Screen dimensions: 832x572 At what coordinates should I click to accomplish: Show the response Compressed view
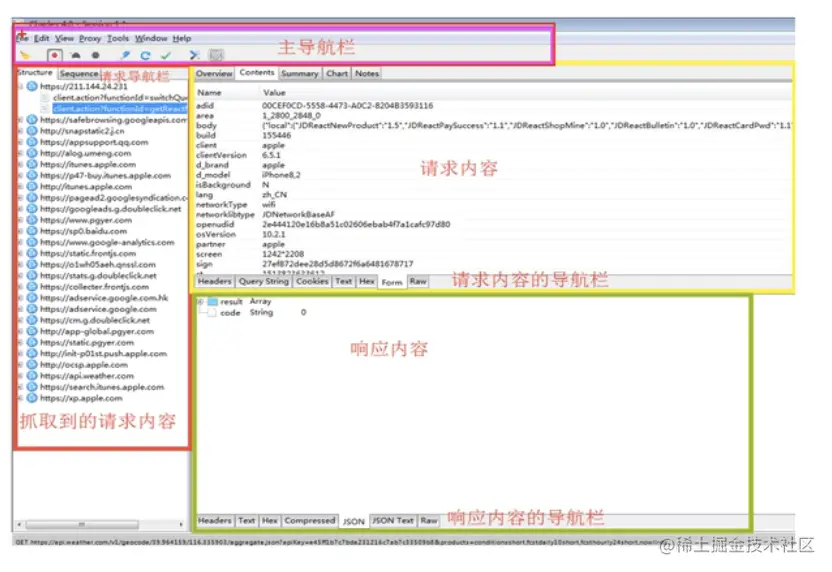(310, 521)
